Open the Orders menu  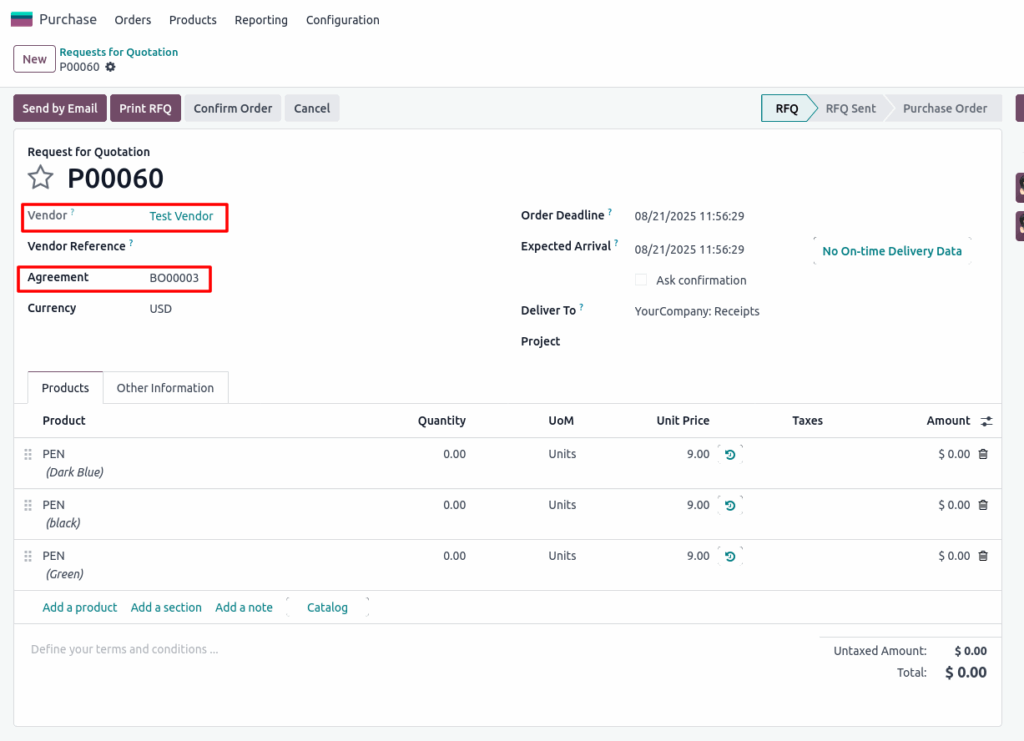click(133, 20)
